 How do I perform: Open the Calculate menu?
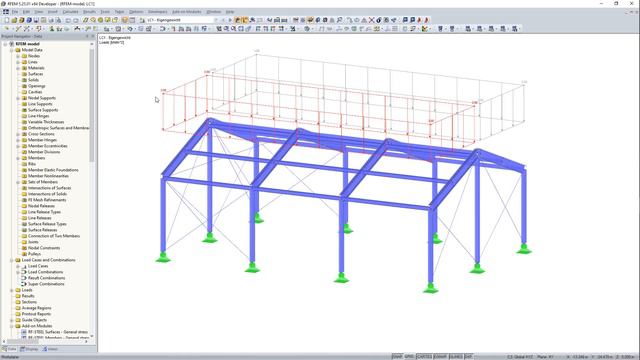coord(70,12)
